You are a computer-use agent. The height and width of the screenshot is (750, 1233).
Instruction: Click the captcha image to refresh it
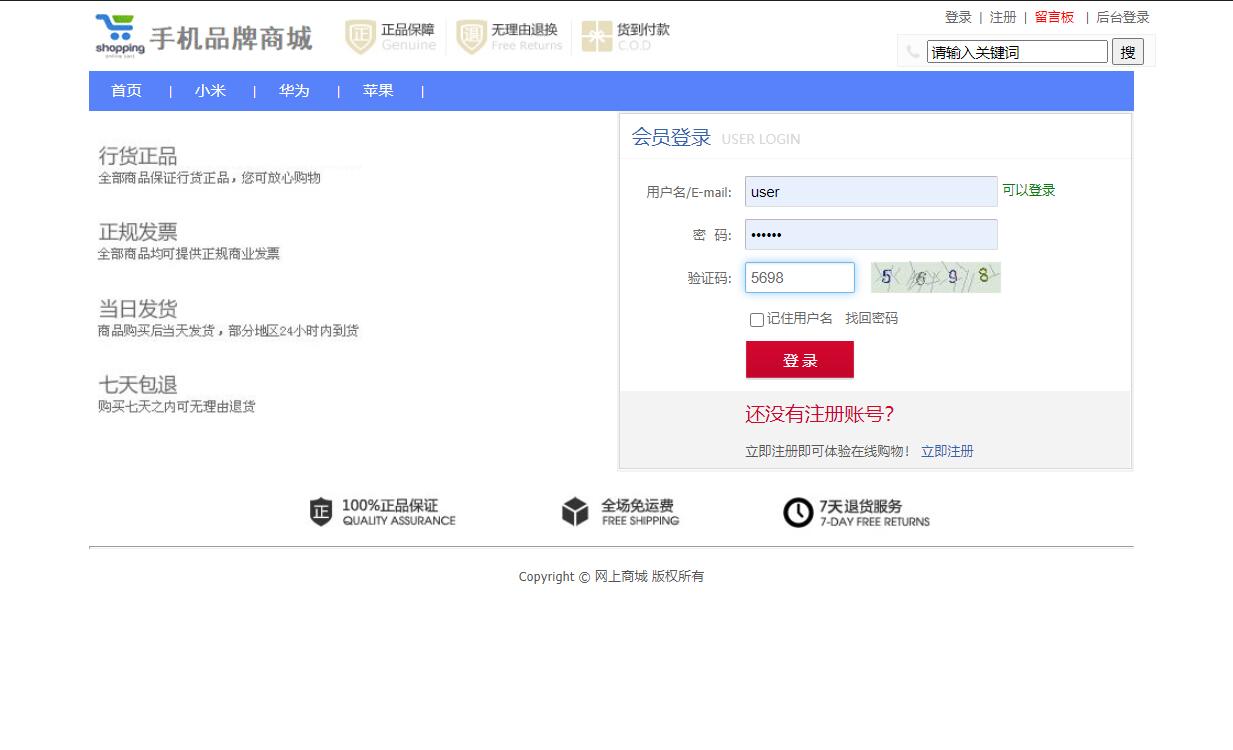click(x=936, y=277)
